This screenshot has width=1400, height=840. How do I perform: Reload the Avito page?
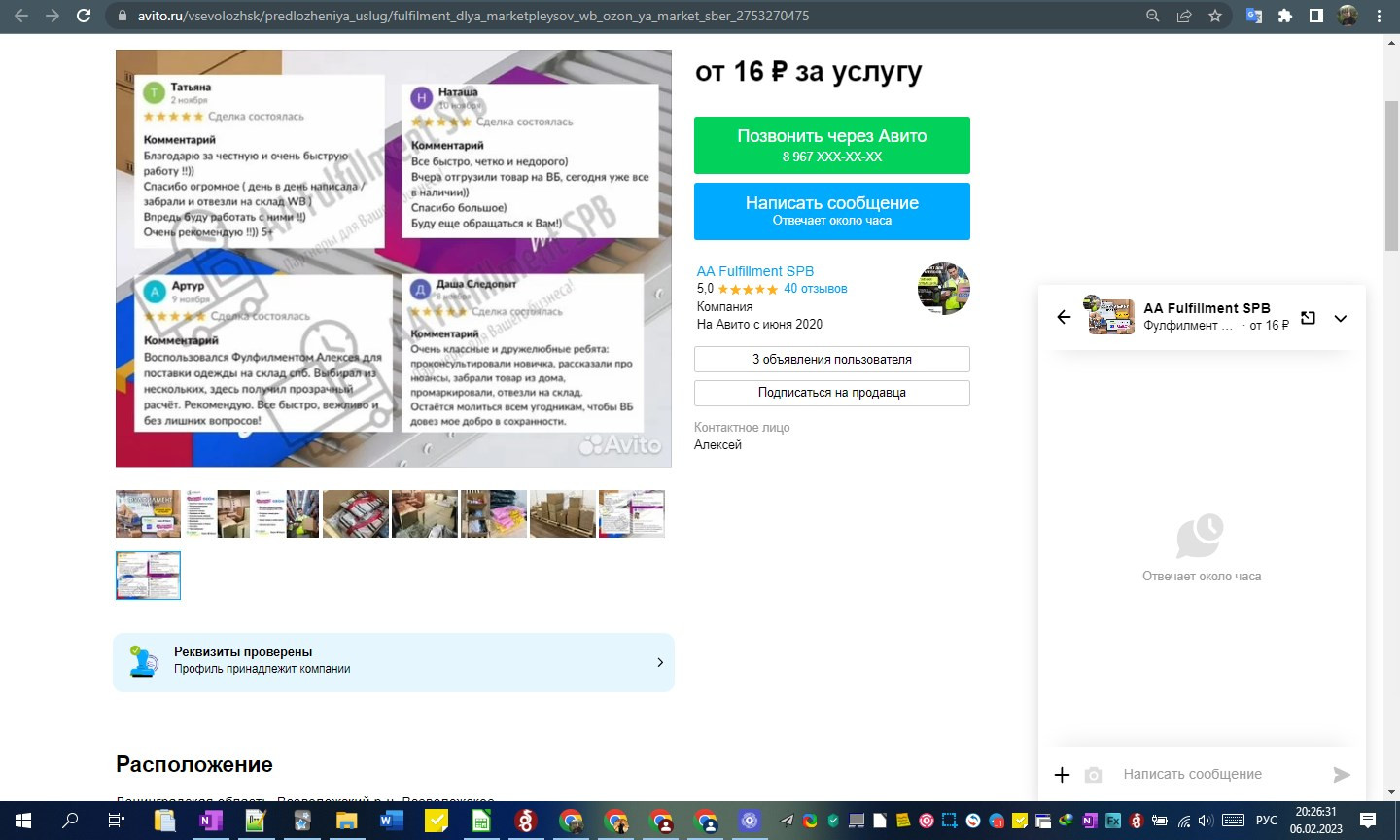pyautogui.click(x=84, y=16)
